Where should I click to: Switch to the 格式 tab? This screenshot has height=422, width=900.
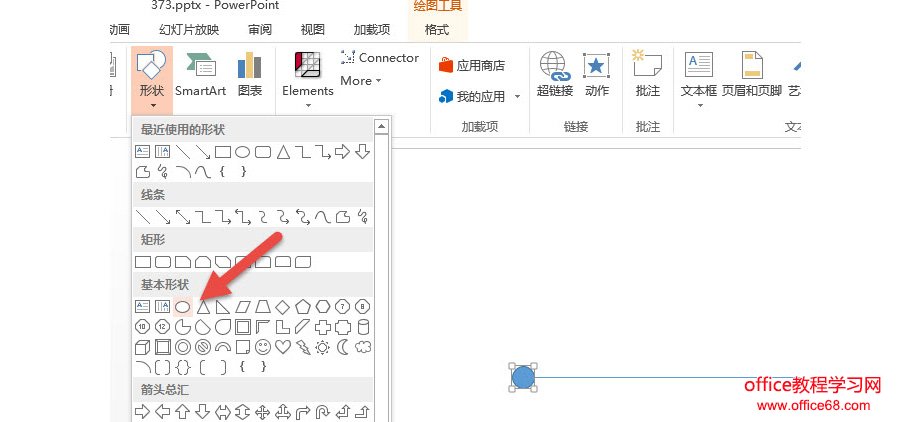tap(437, 29)
